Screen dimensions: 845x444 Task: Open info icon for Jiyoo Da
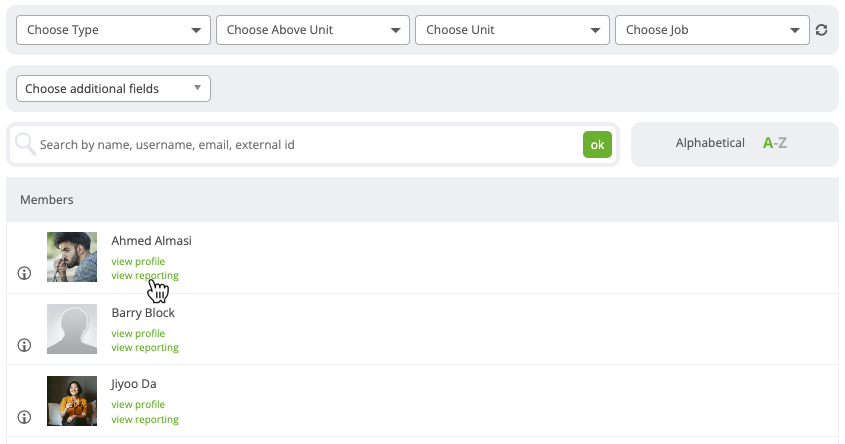pos(24,417)
